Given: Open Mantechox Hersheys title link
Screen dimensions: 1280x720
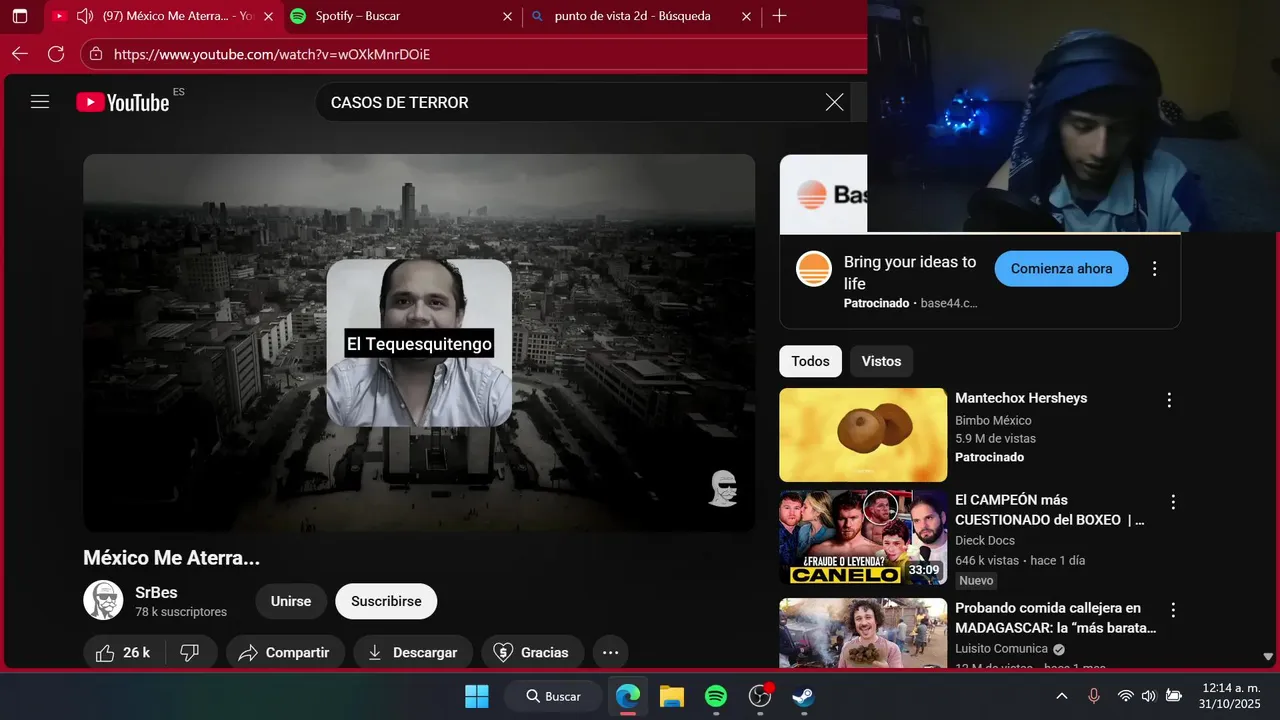Looking at the screenshot, I should click(x=1021, y=398).
